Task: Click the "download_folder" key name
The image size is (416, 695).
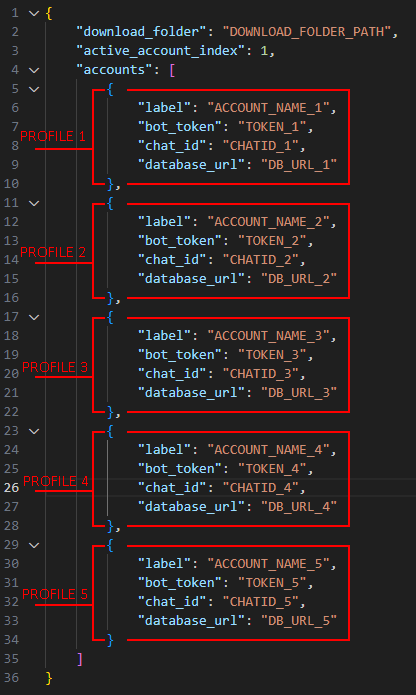Action: coord(138,32)
